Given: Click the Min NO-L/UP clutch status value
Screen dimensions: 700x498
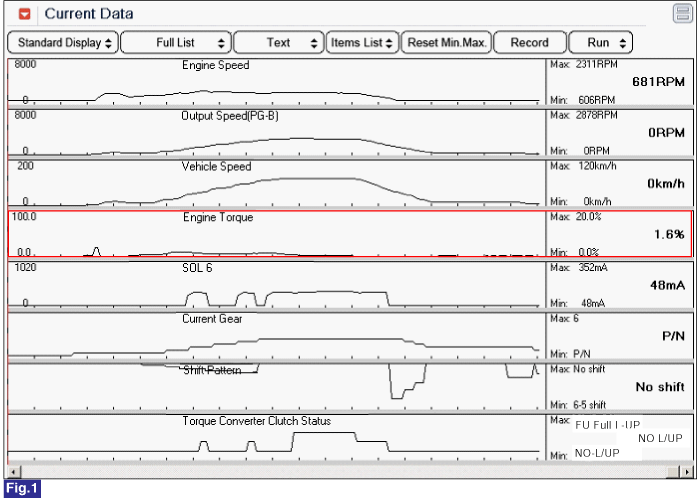Looking at the screenshot, I should click(x=585, y=454).
